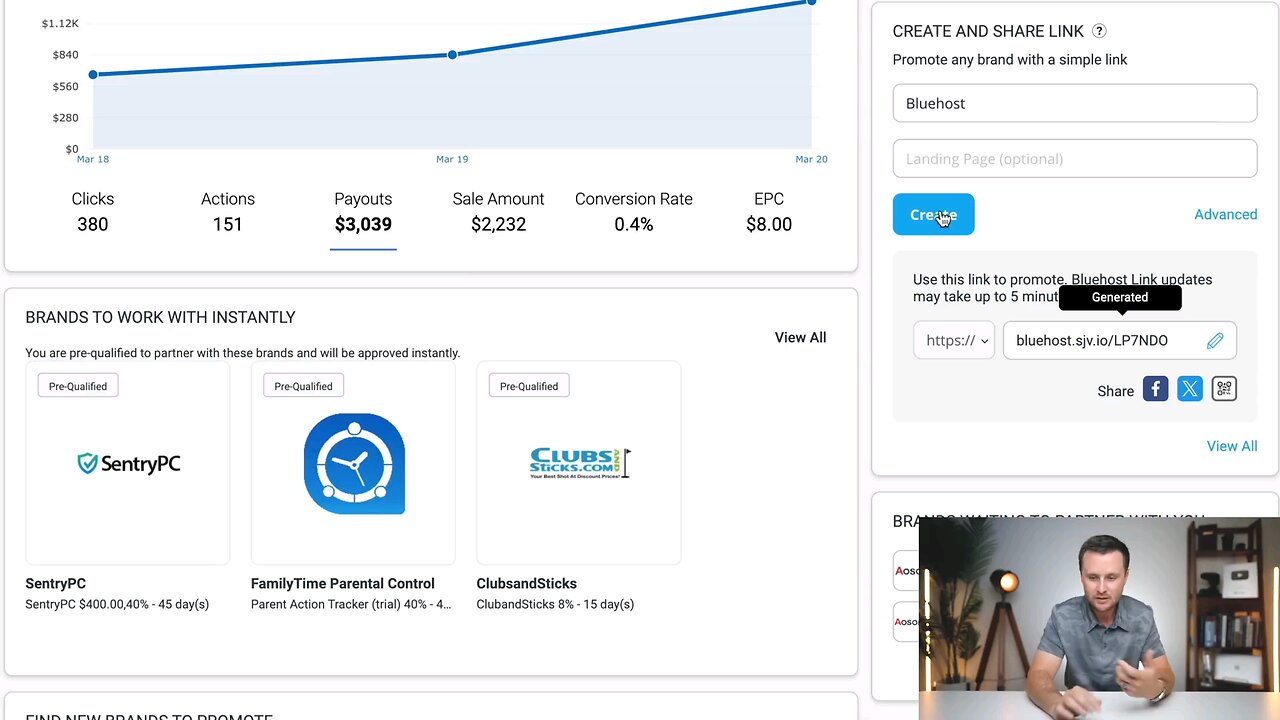Open Advanced link options
Screen dimensions: 1280x720
[x=1226, y=214]
